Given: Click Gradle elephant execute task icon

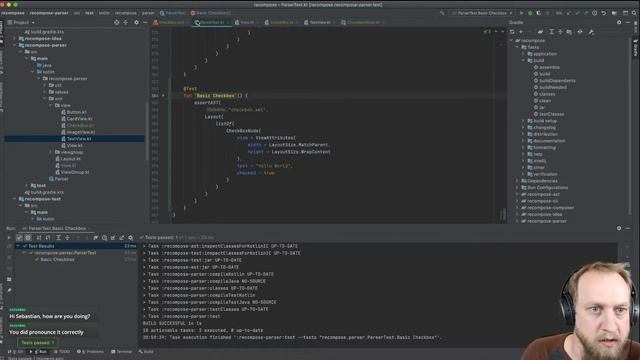Looking at the screenshot, I should (540, 32).
